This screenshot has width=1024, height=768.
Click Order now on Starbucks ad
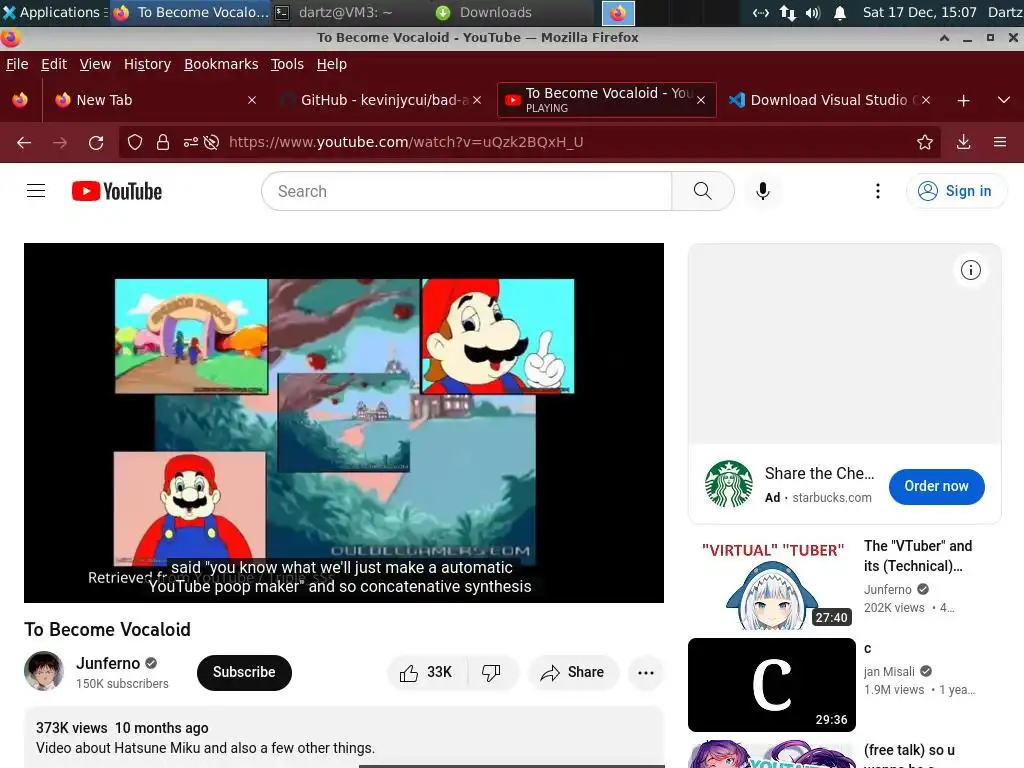pos(936,486)
